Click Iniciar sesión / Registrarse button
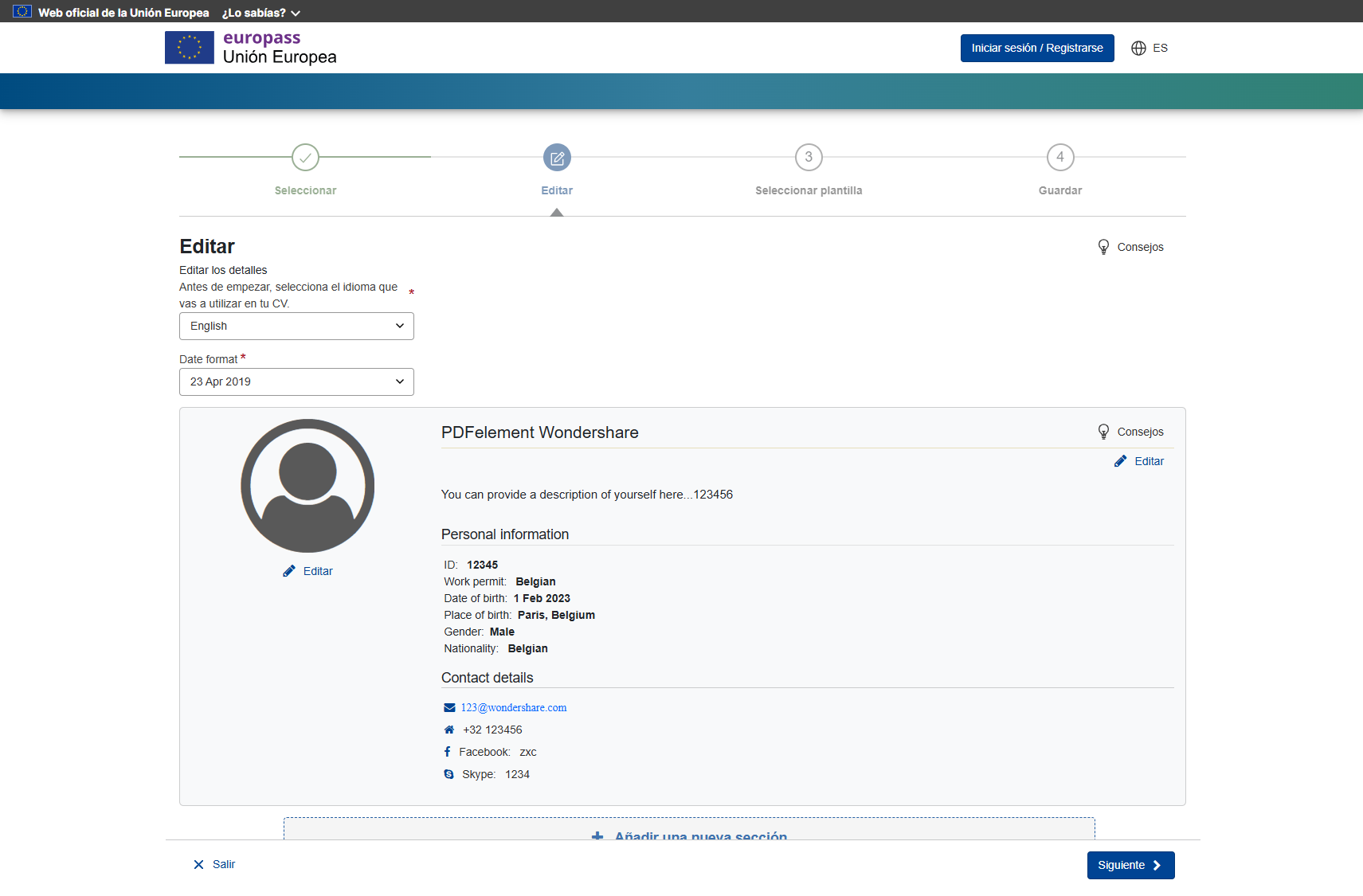 [1037, 48]
